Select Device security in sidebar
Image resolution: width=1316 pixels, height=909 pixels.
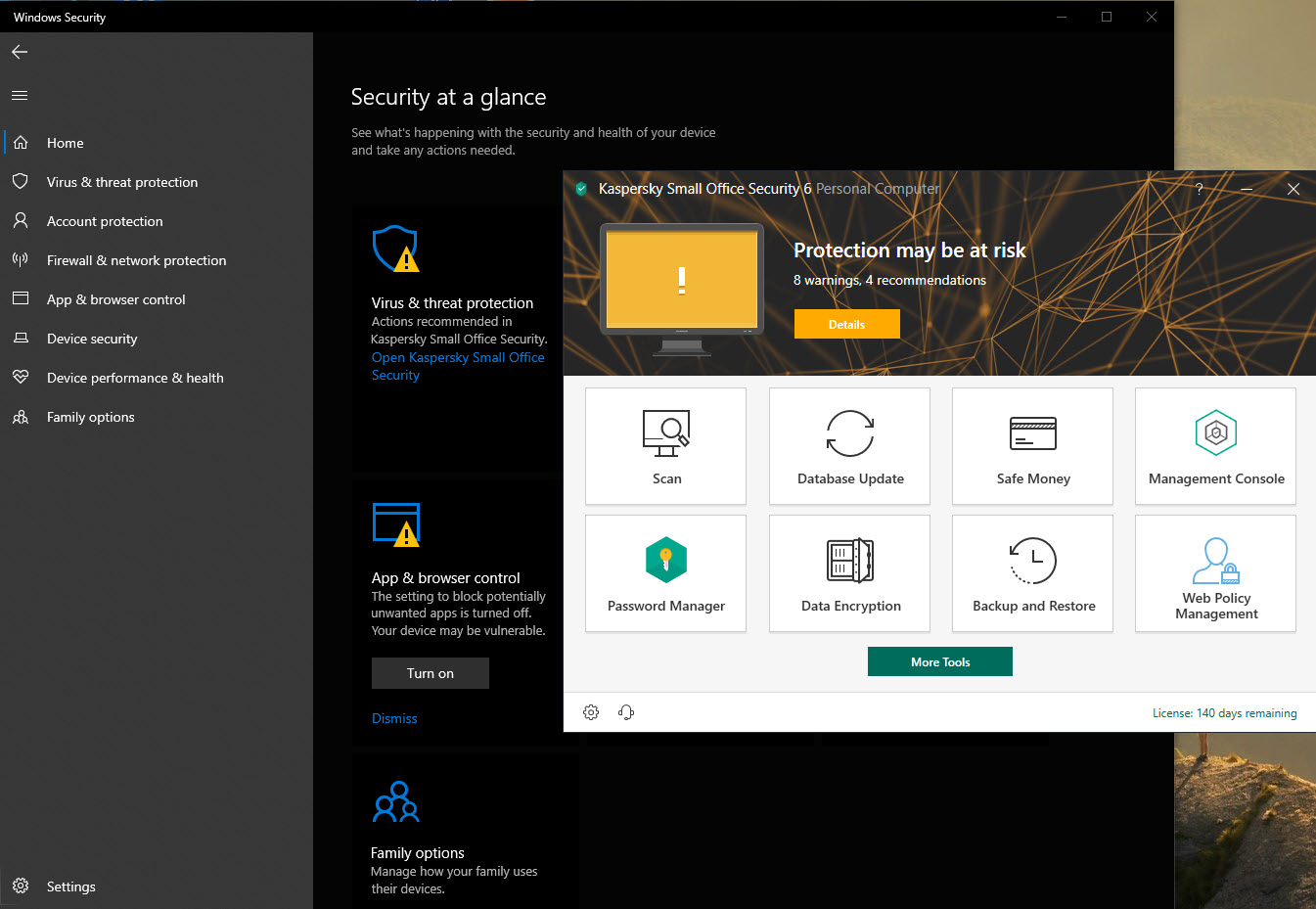coord(157,339)
